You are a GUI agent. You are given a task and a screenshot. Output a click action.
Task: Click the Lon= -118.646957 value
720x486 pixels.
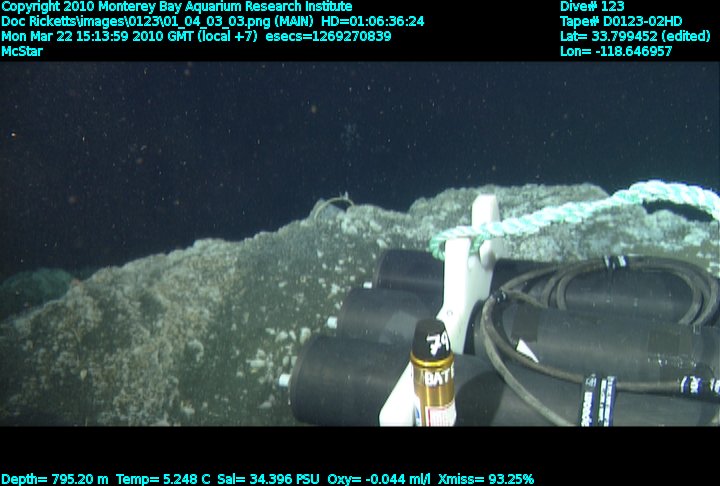616,51
